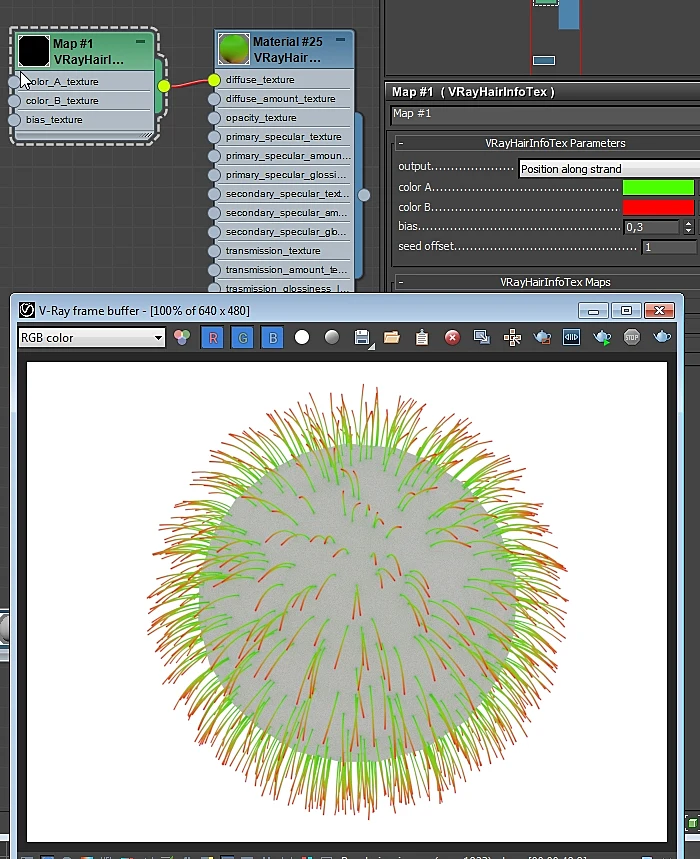Click the bias spinner arrows

[689, 227]
